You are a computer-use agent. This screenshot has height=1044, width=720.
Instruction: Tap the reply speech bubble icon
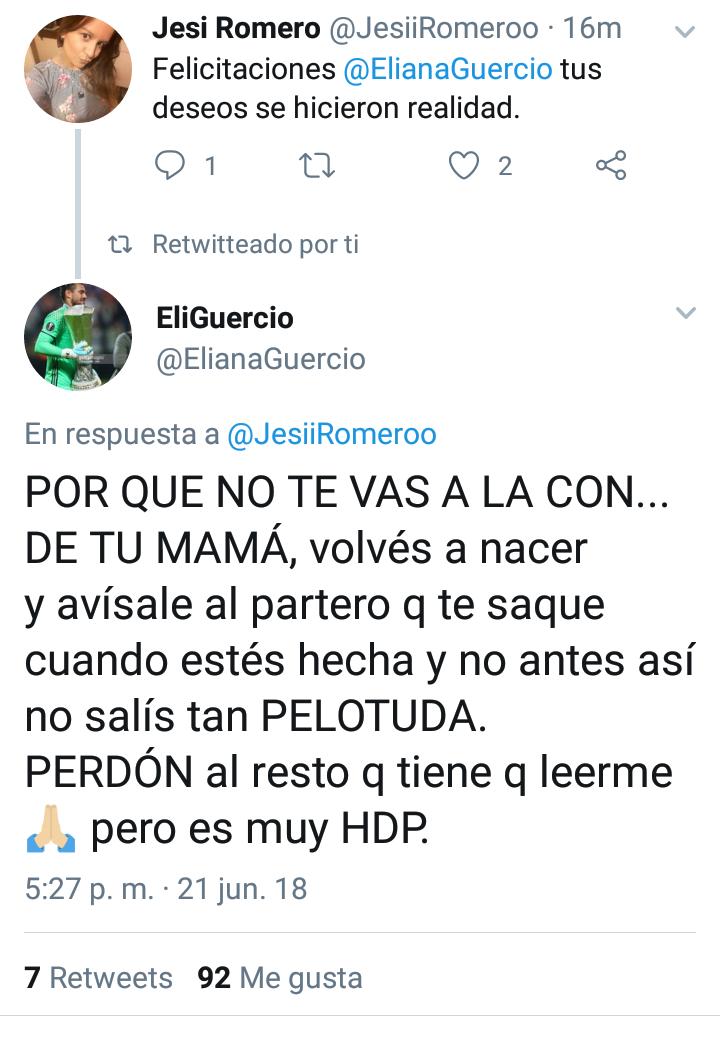click(169, 165)
